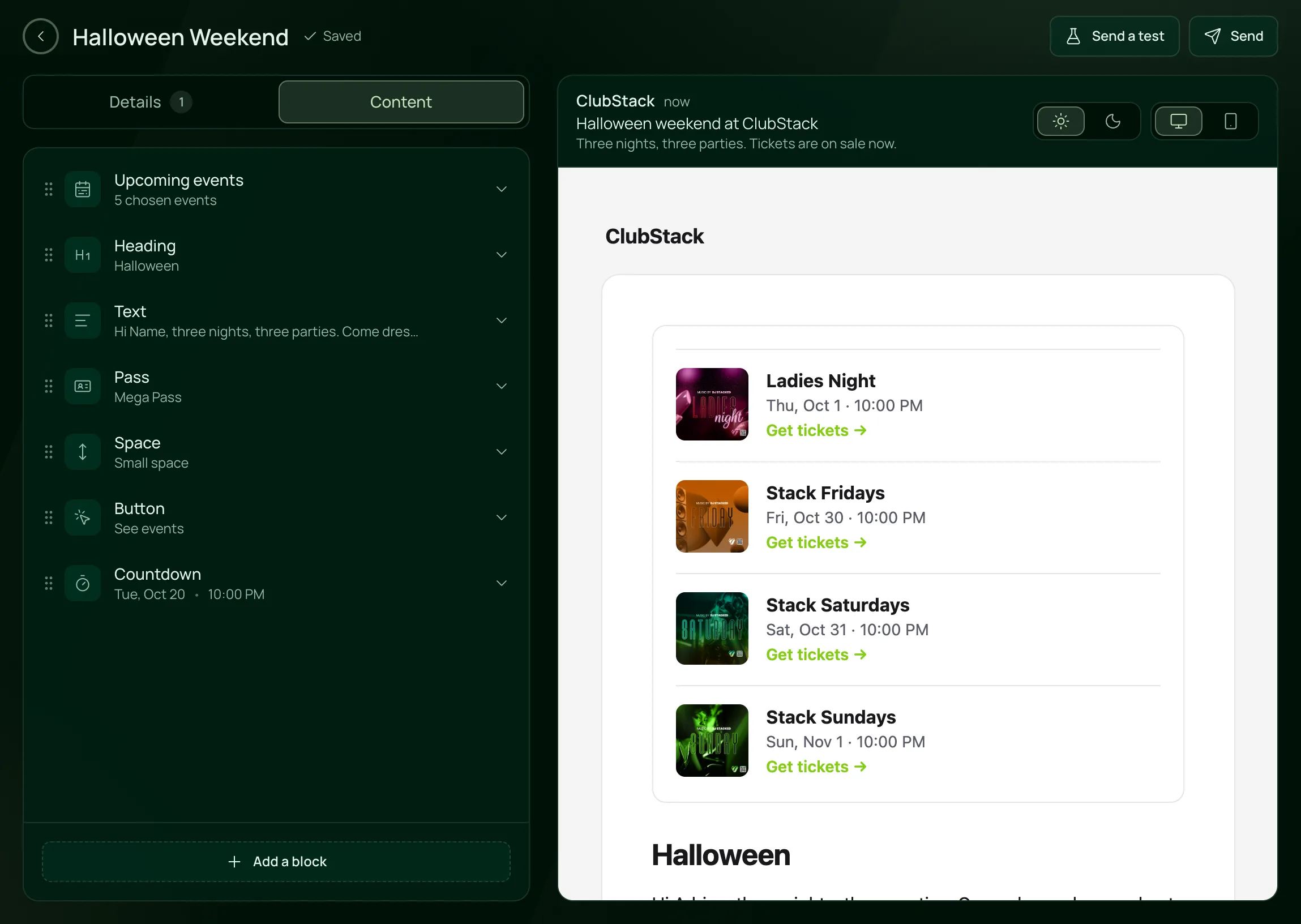Click Get tickets link for Ladies Night
This screenshot has height=924, width=1301.
(x=816, y=431)
